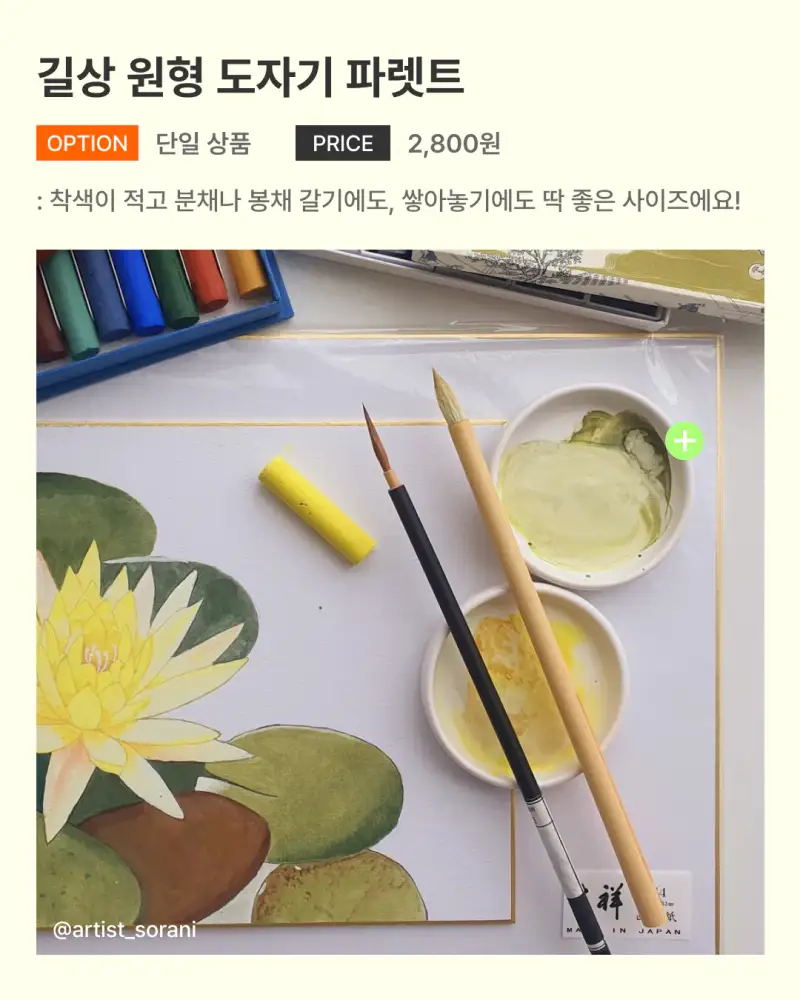Click the dark PRICE badge
The image size is (800, 1000).
(x=343, y=143)
